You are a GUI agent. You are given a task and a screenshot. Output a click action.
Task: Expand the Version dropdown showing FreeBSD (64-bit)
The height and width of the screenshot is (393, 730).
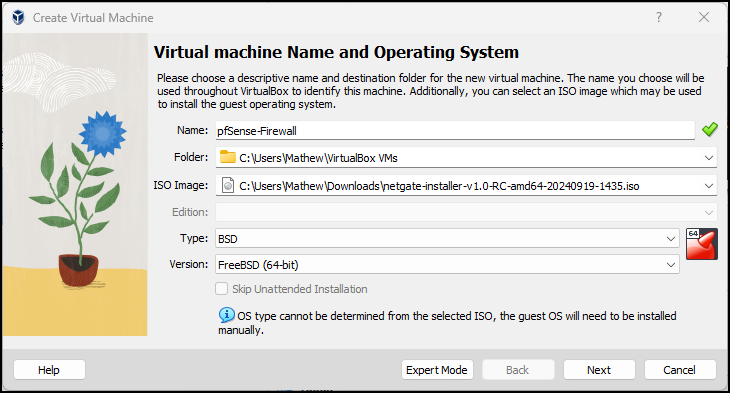pyautogui.click(x=447, y=264)
